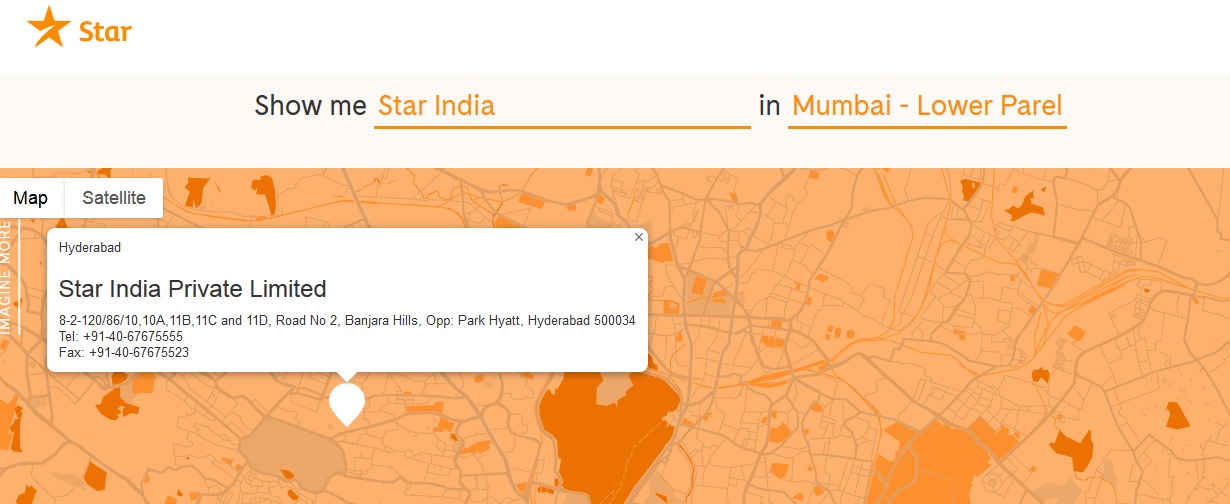Click the white map location pin
This screenshot has height=504, width=1230.
347,404
